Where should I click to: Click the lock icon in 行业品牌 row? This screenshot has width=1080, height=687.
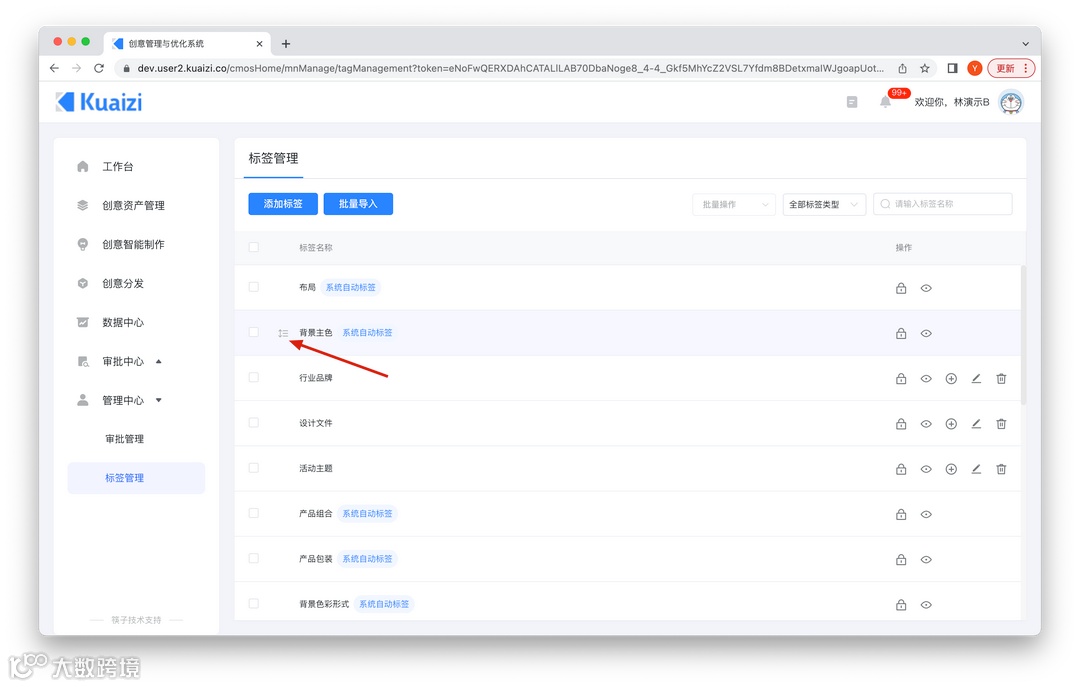point(901,378)
